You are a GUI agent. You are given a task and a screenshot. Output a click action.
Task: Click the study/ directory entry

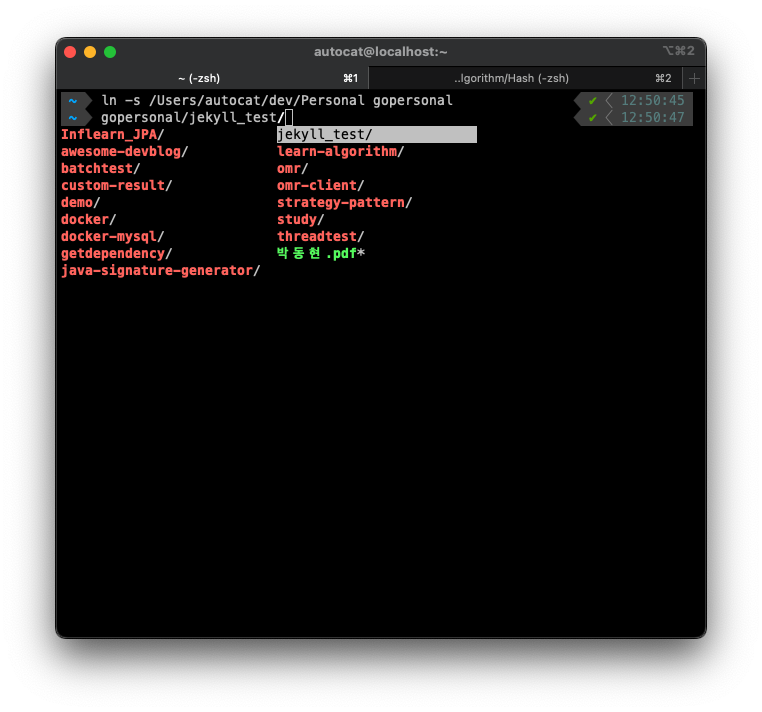(300, 220)
